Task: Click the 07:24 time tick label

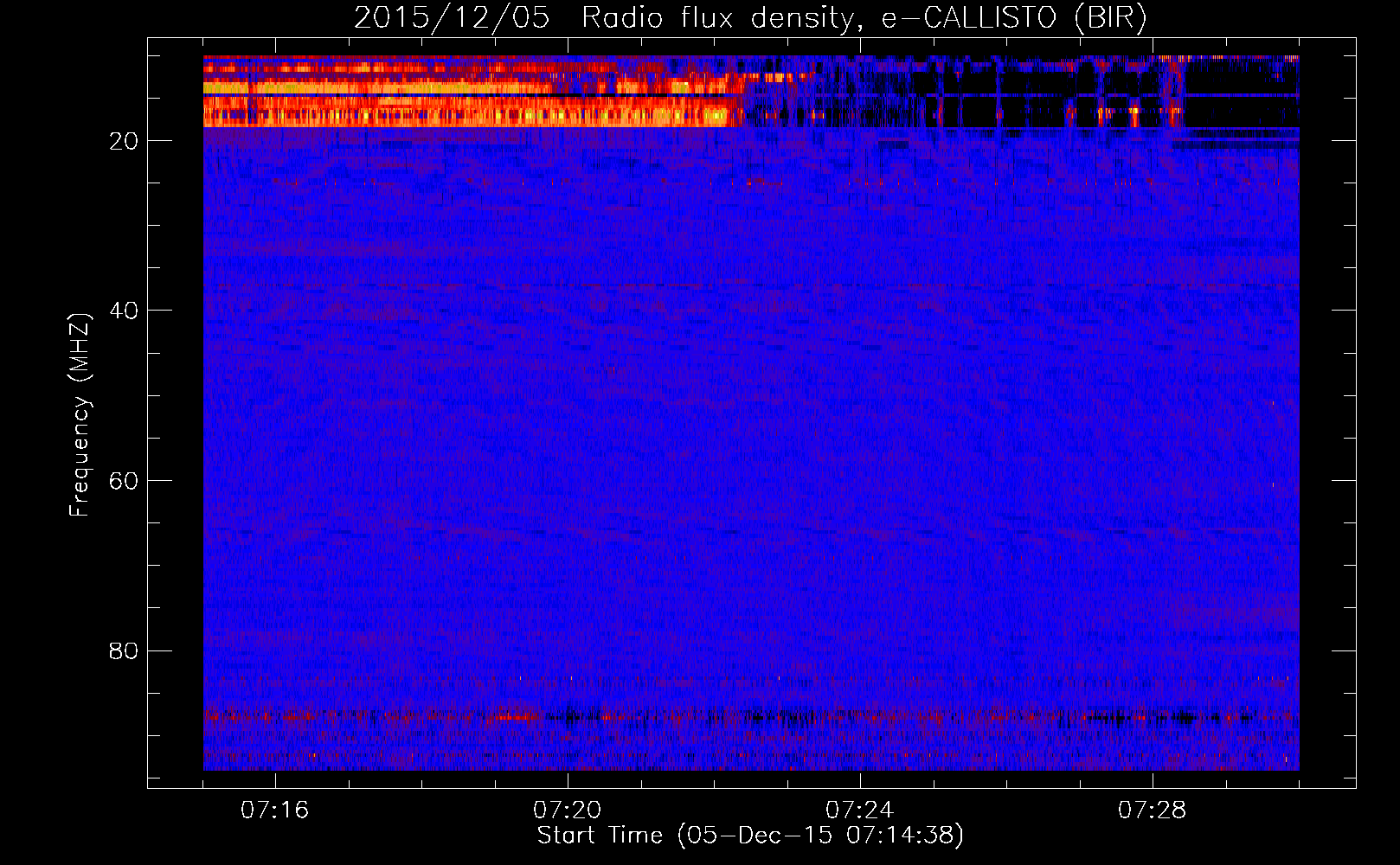Action: tap(860, 811)
